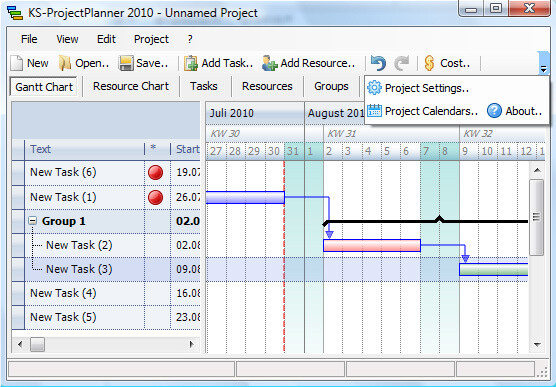Click Gantt vertical scrollbar down arrow
Image resolution: width=556 pixels, height=387 pixels.
tap(537, 344)
